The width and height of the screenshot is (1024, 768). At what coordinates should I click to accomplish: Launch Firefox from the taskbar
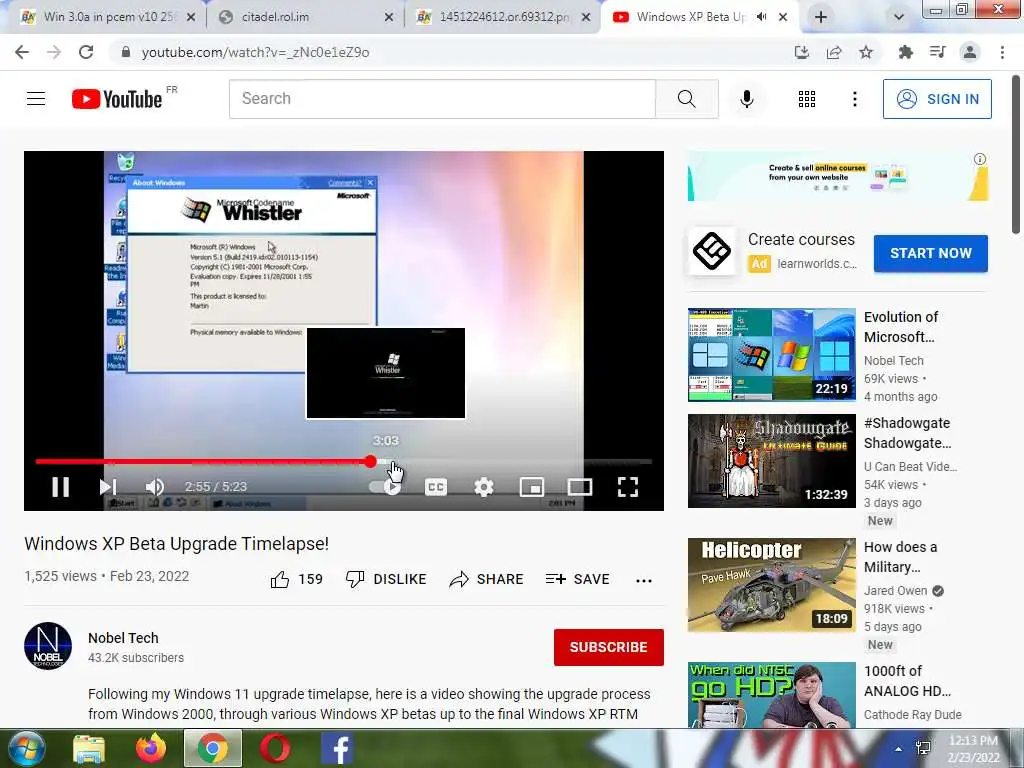[151, 748]
